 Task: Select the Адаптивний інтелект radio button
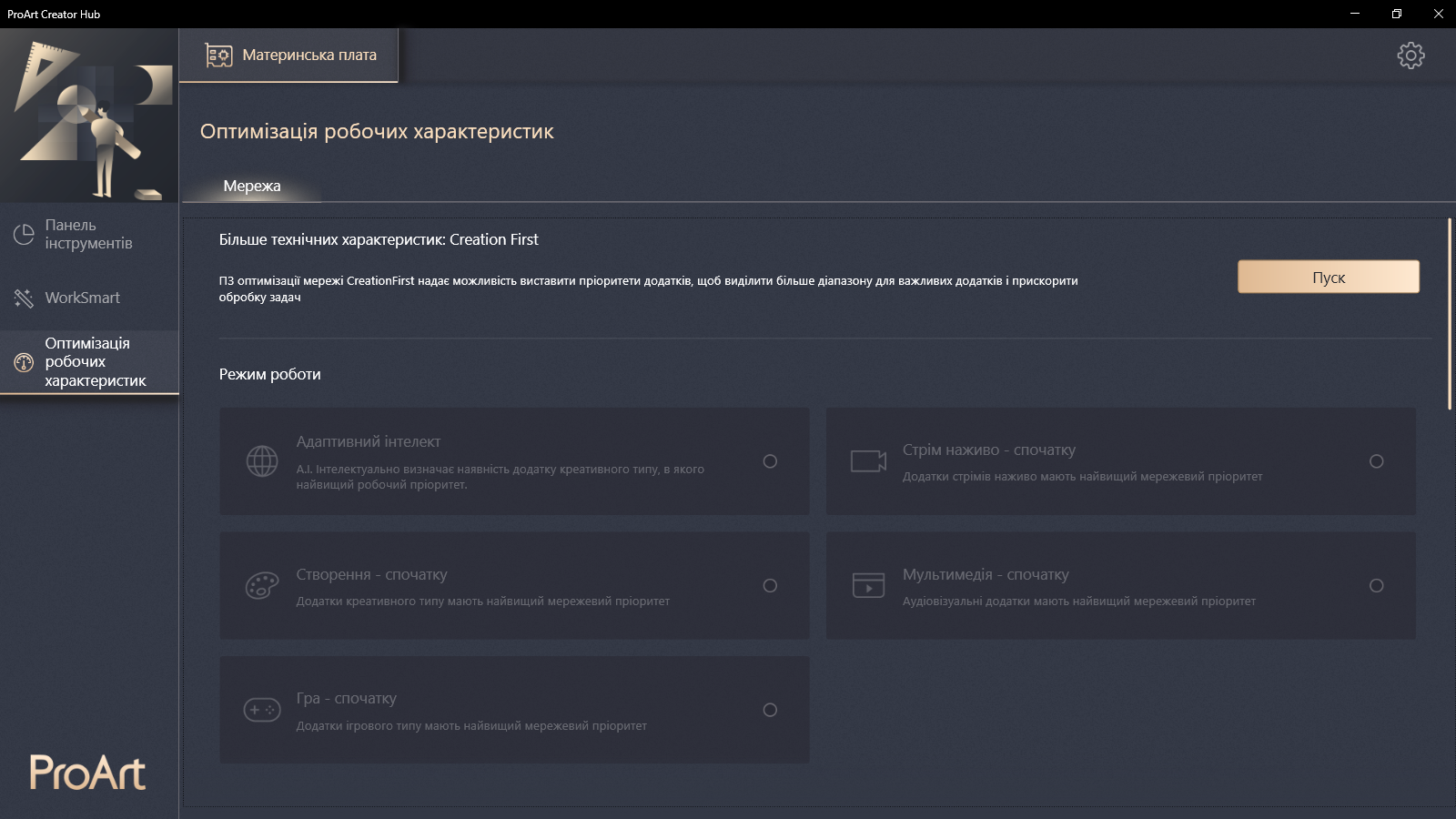coord(770,461)
